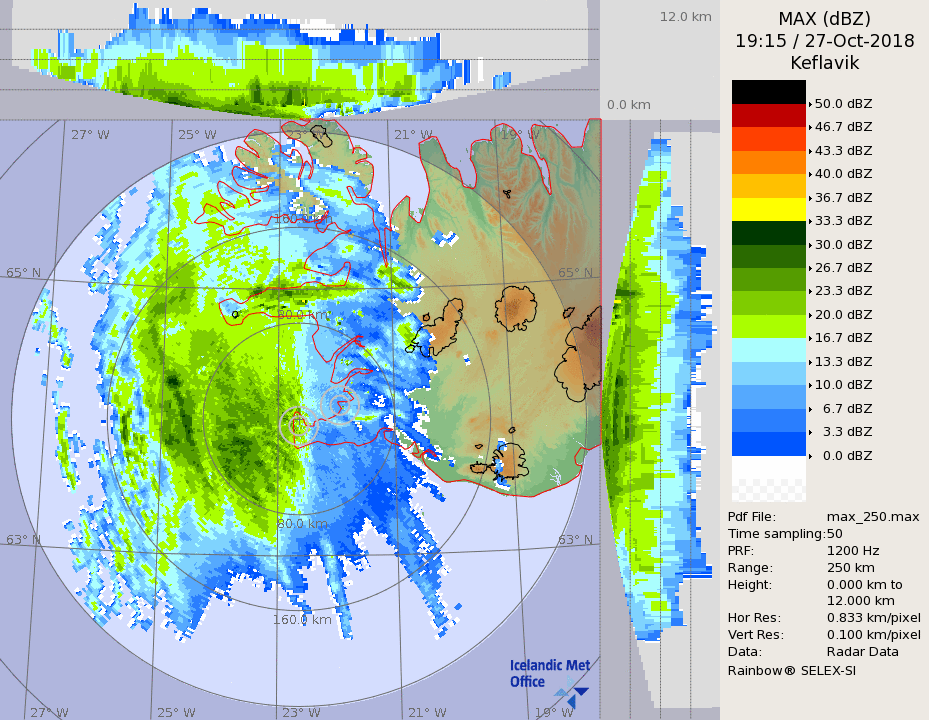The image size is (929, 720).
Task: Pick the white 0.0 dBZ color swatch
Action: coord(768,467)
